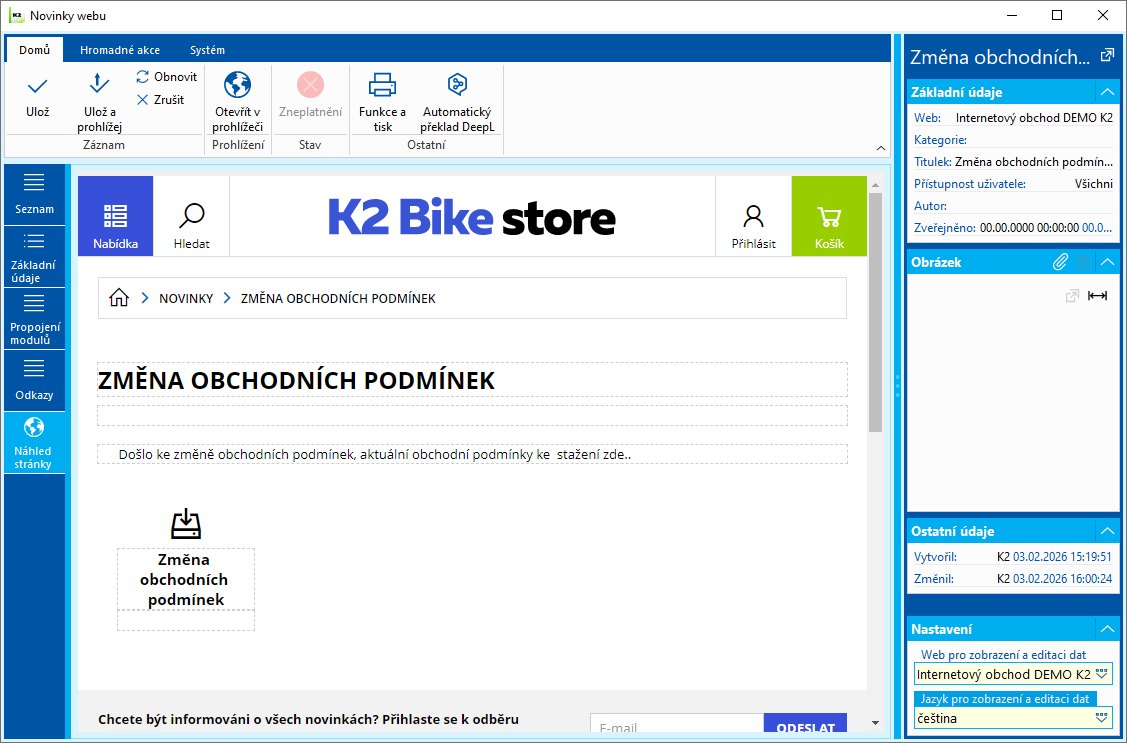The width and height of the screenshot is (1127, 743).
Task: Cancel changes with Zrušit
Action: (160, 100)
